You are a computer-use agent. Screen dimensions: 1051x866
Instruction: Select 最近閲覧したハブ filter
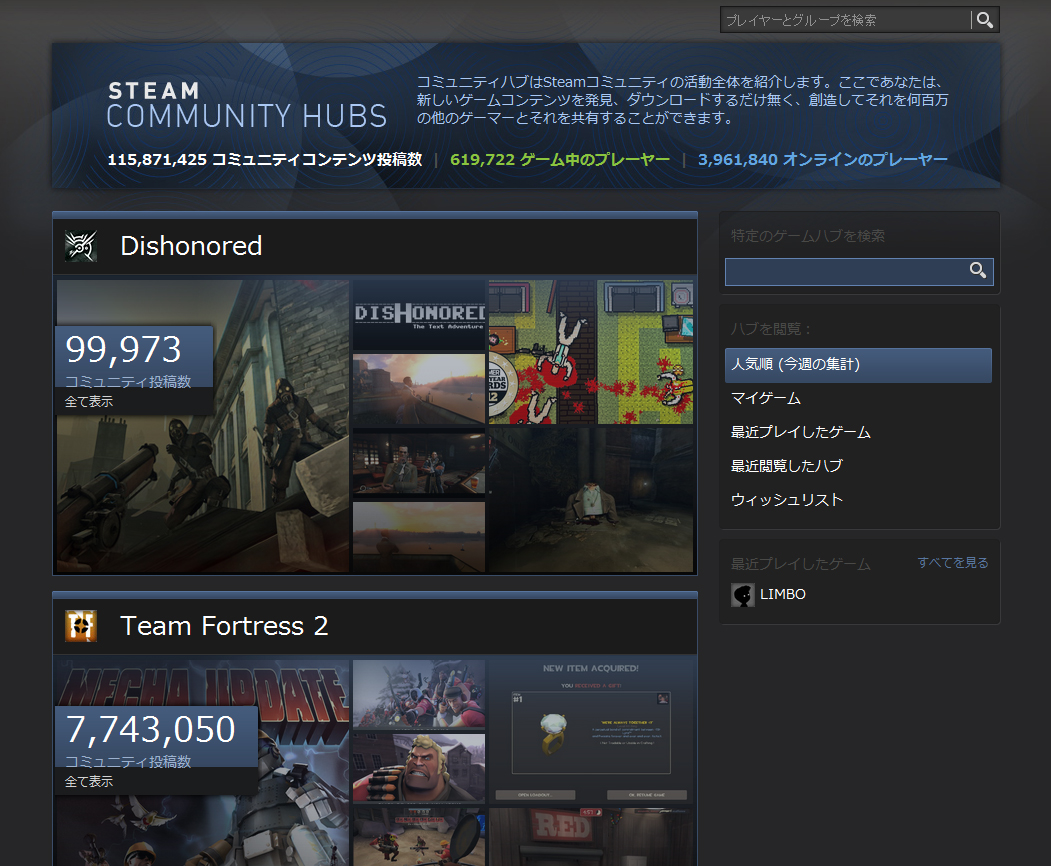(x=858, y=466)
